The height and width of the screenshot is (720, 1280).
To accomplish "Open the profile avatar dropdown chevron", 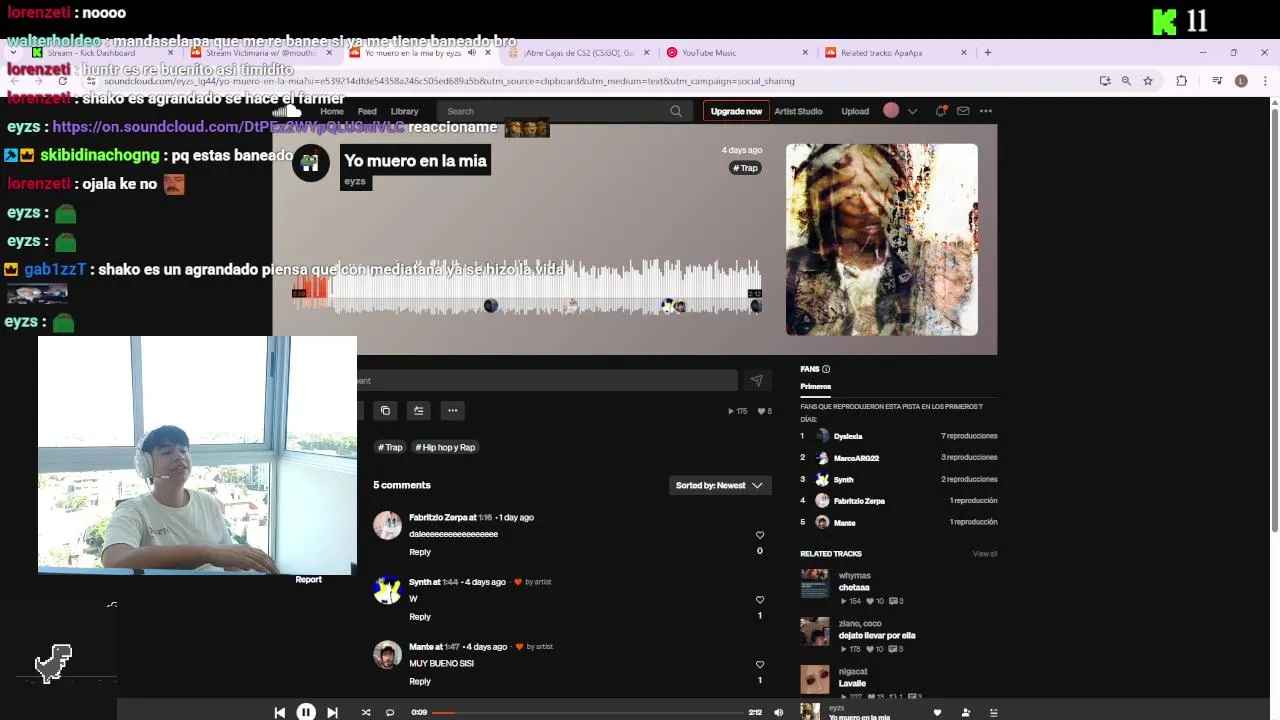I will pos(912,111).
